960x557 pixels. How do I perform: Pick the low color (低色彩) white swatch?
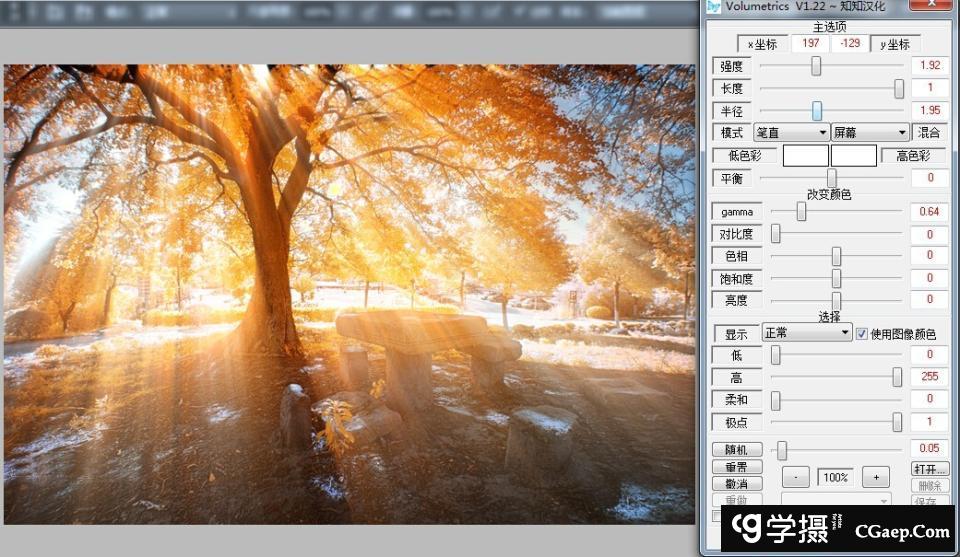pyautogui.click(x=805, y=156)
